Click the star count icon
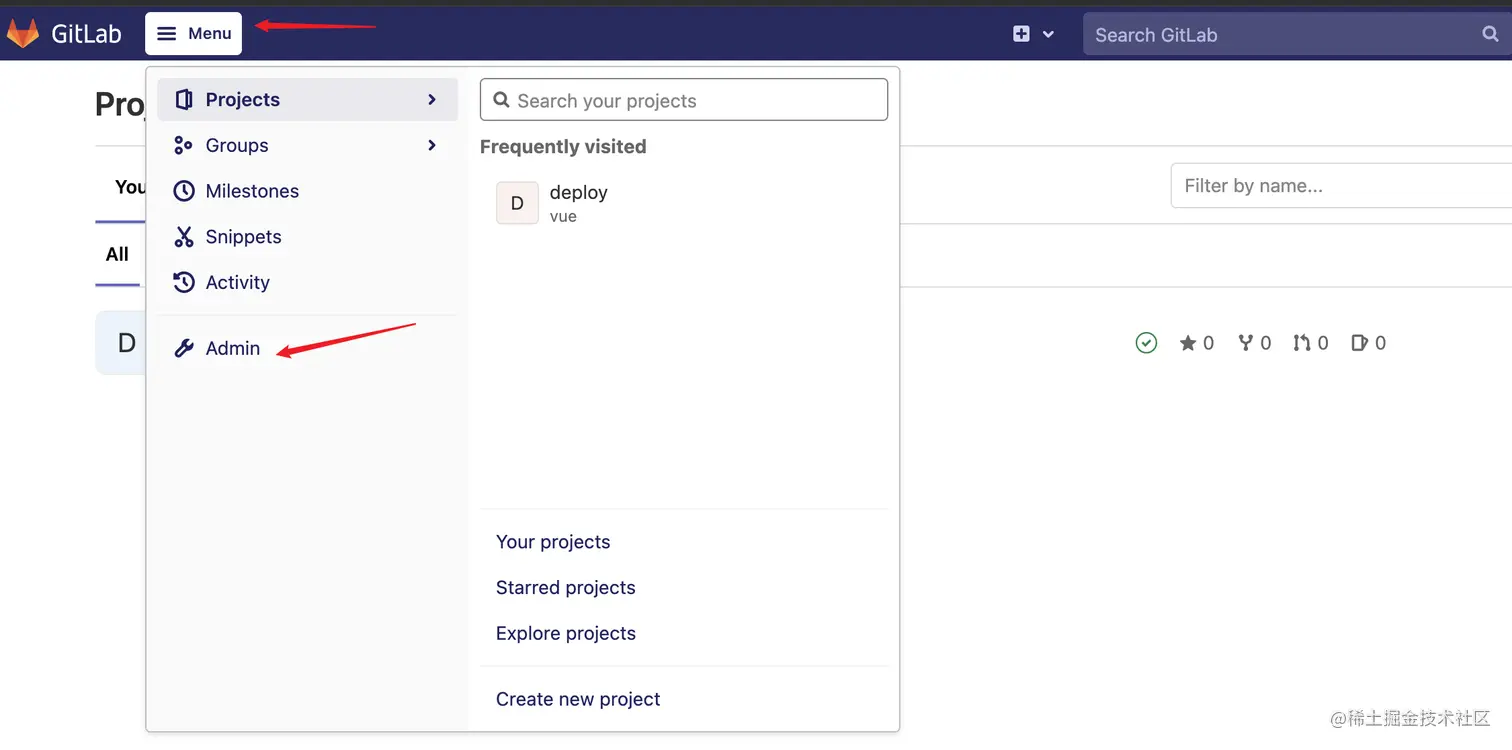Screen dimensions: 1512x750 tap(1188, 343)
